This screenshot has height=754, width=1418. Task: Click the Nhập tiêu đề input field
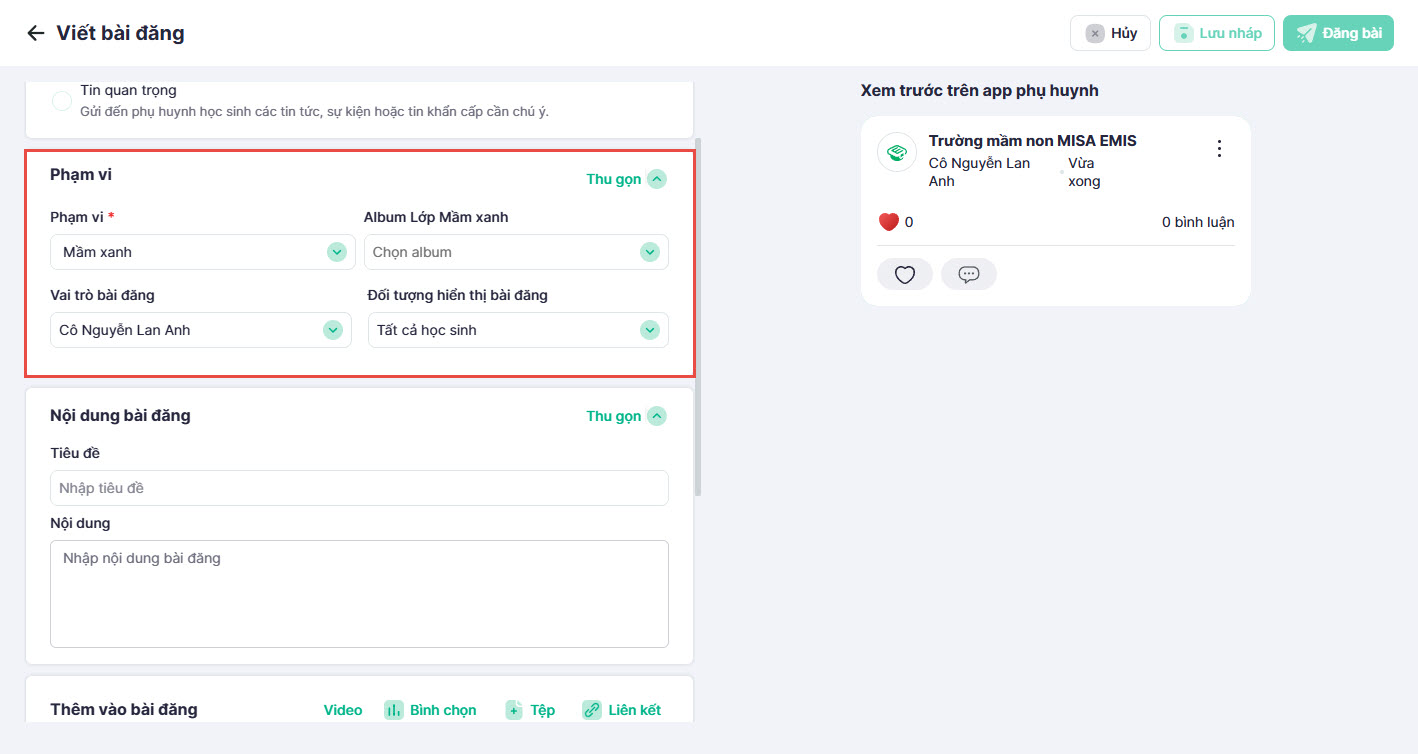pyautogui.click(x=359, y=488)
